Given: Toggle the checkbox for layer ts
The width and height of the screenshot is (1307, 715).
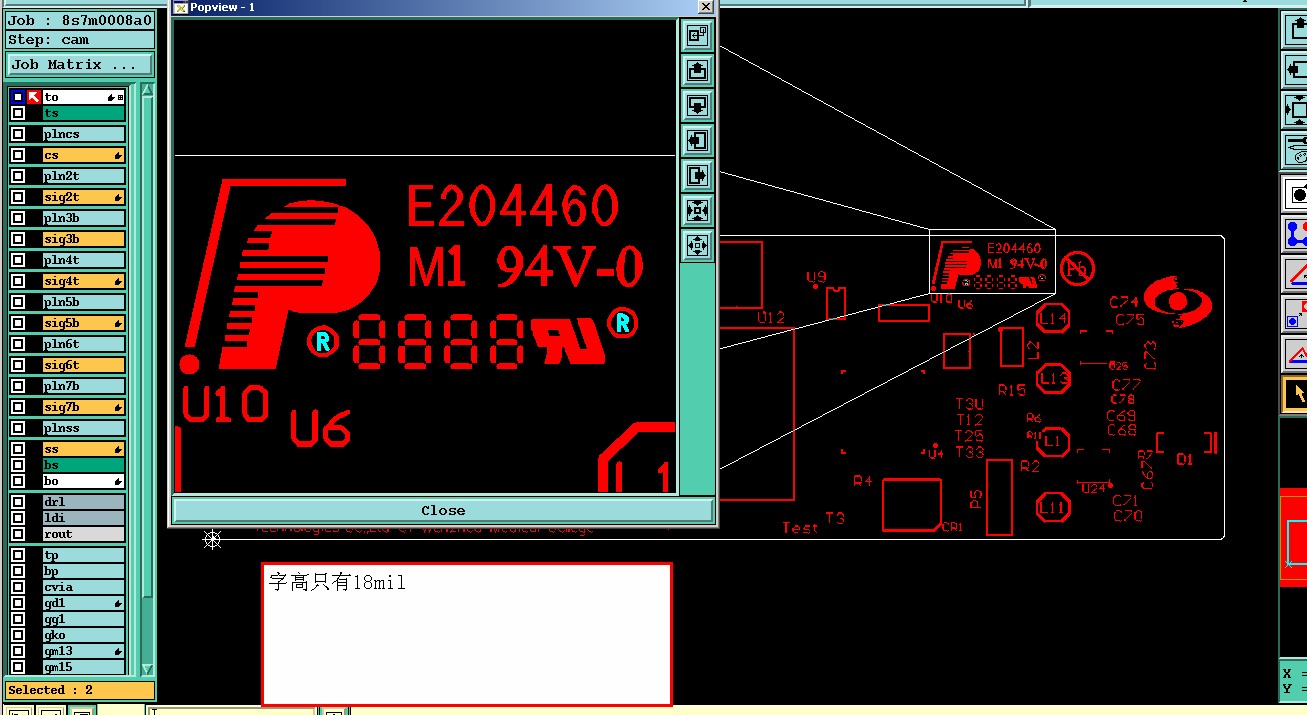Looking at the screenshot, I should (18, 113).
